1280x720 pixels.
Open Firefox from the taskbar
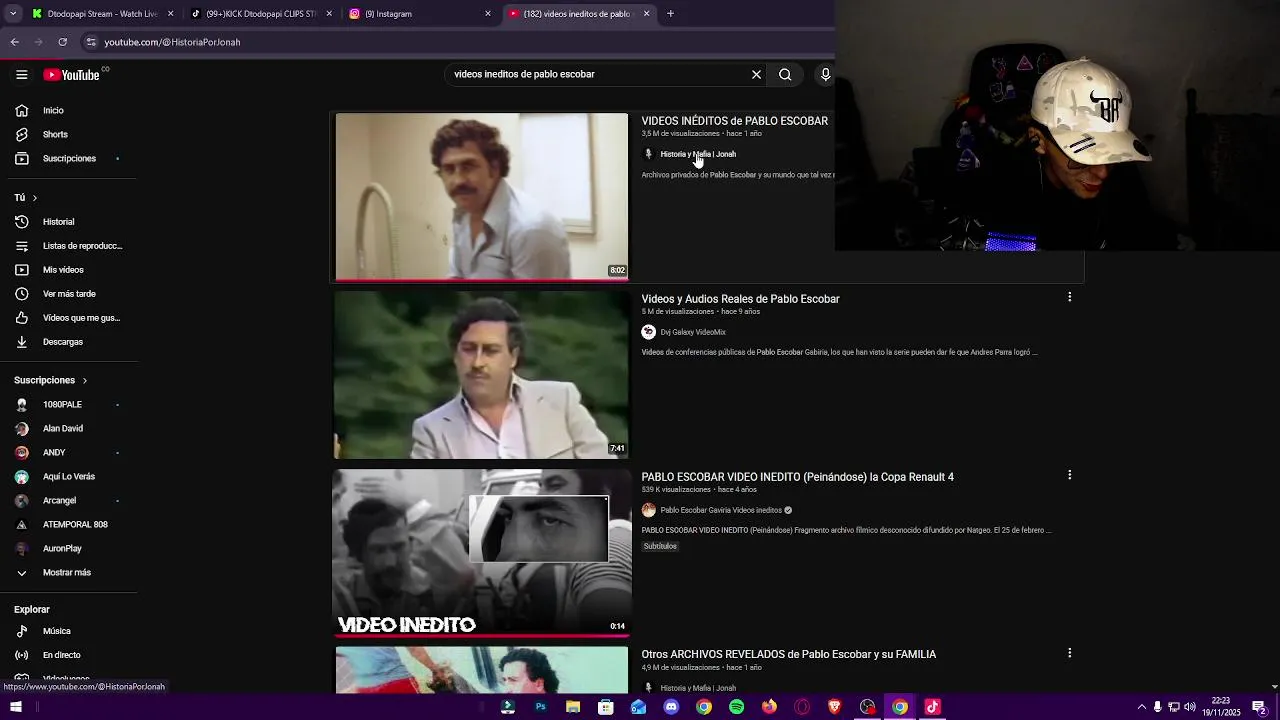pos(769,707)
